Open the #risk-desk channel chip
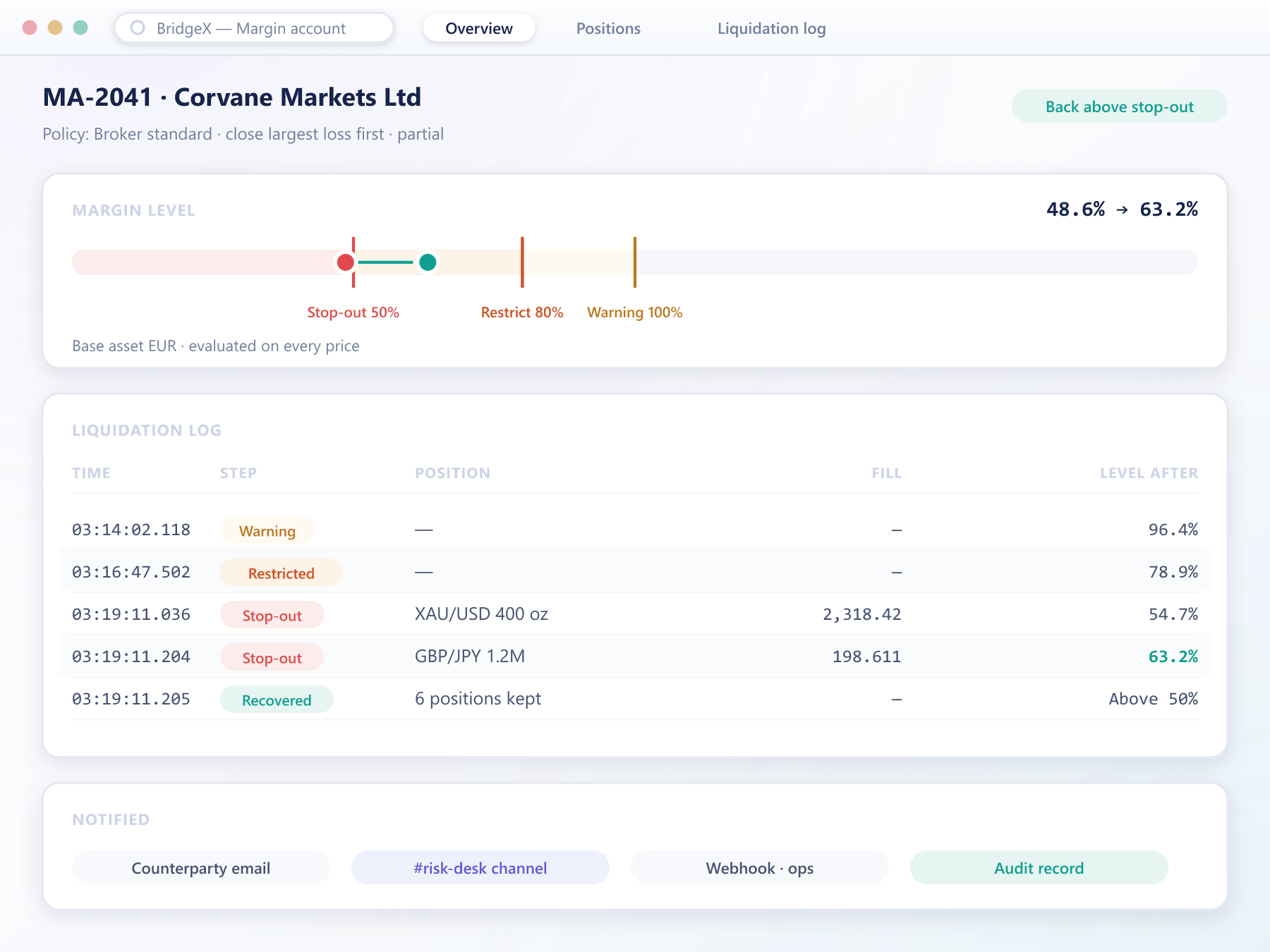 (x=480, y=867)
